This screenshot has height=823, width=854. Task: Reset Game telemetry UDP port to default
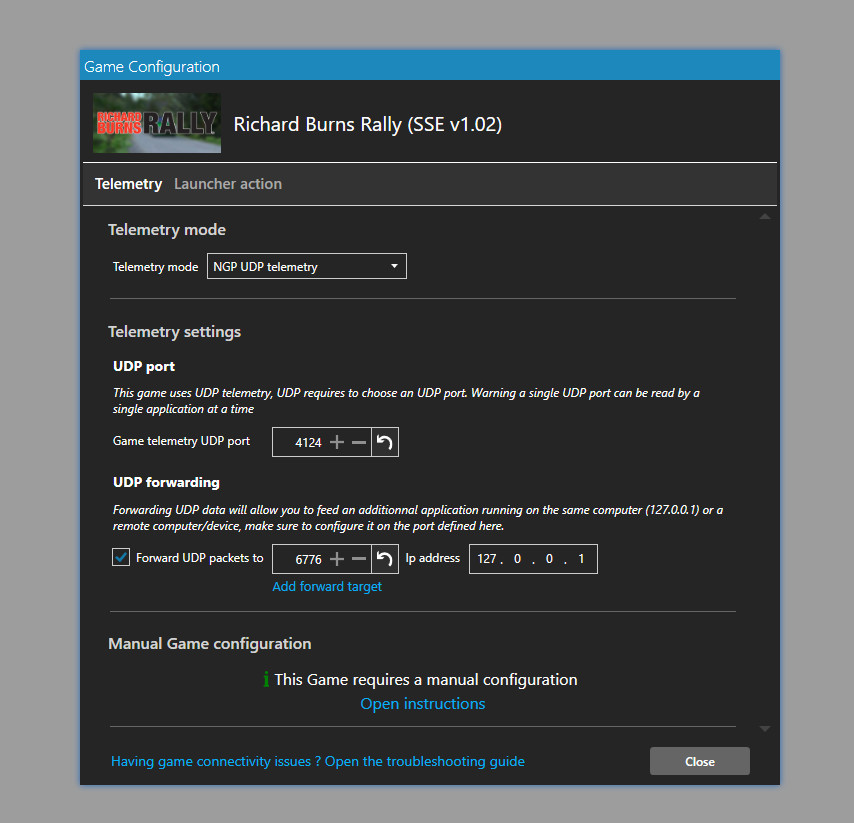pos(385,442)
